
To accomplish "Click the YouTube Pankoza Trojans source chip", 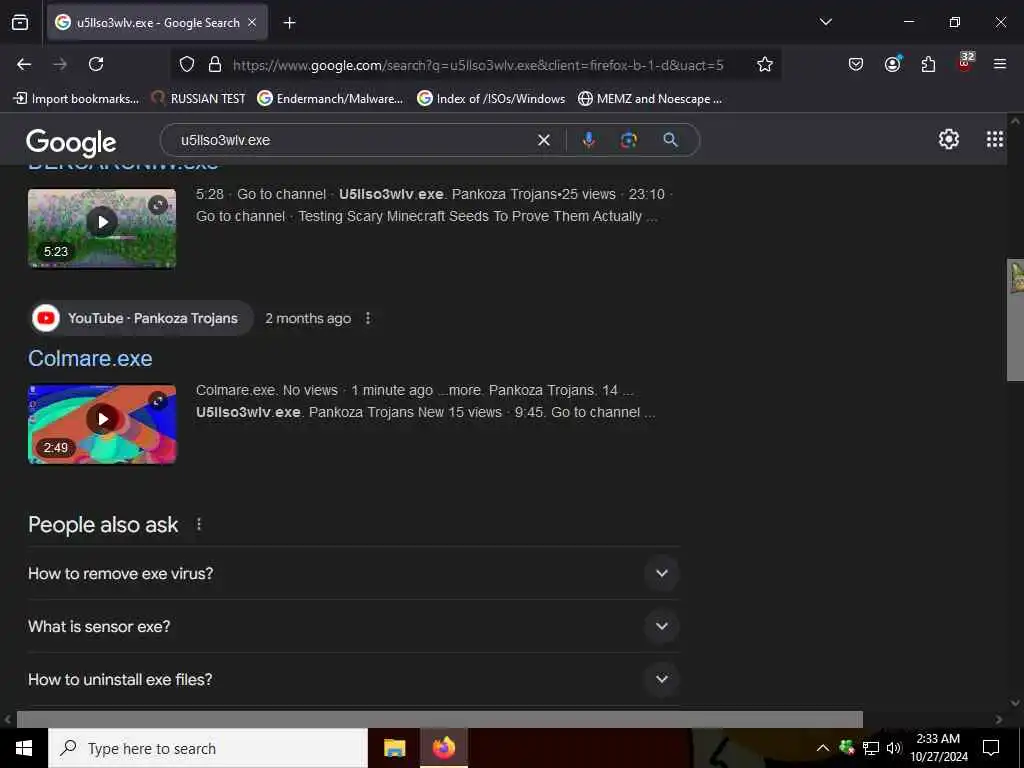I will [142, 318].
